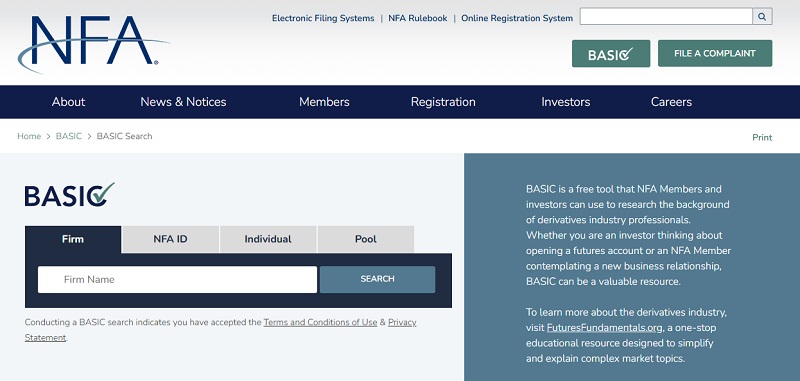
Task: Open the NFA Rulebook link
Action: [417, 18]
